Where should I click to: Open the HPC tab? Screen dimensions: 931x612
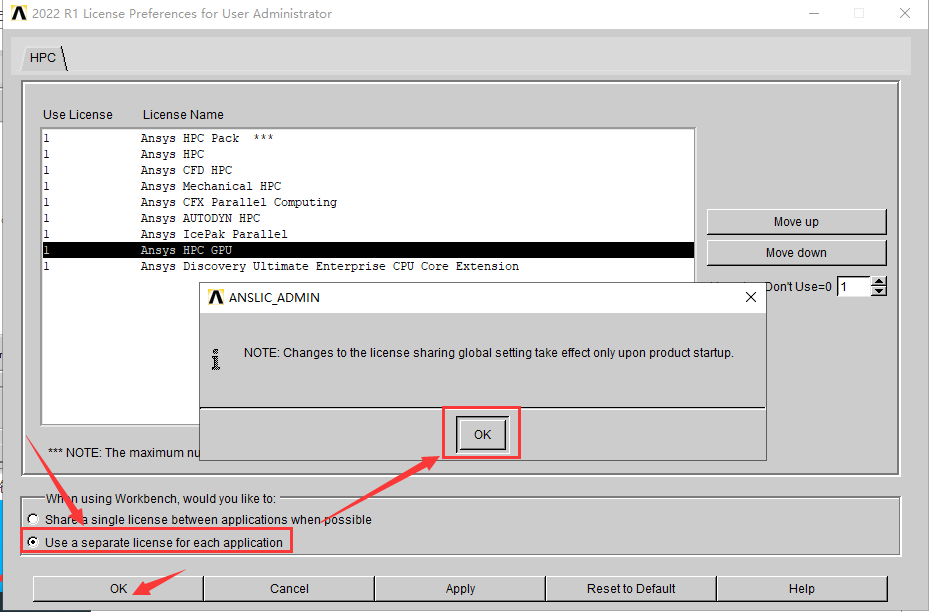(x=43, y=58)
